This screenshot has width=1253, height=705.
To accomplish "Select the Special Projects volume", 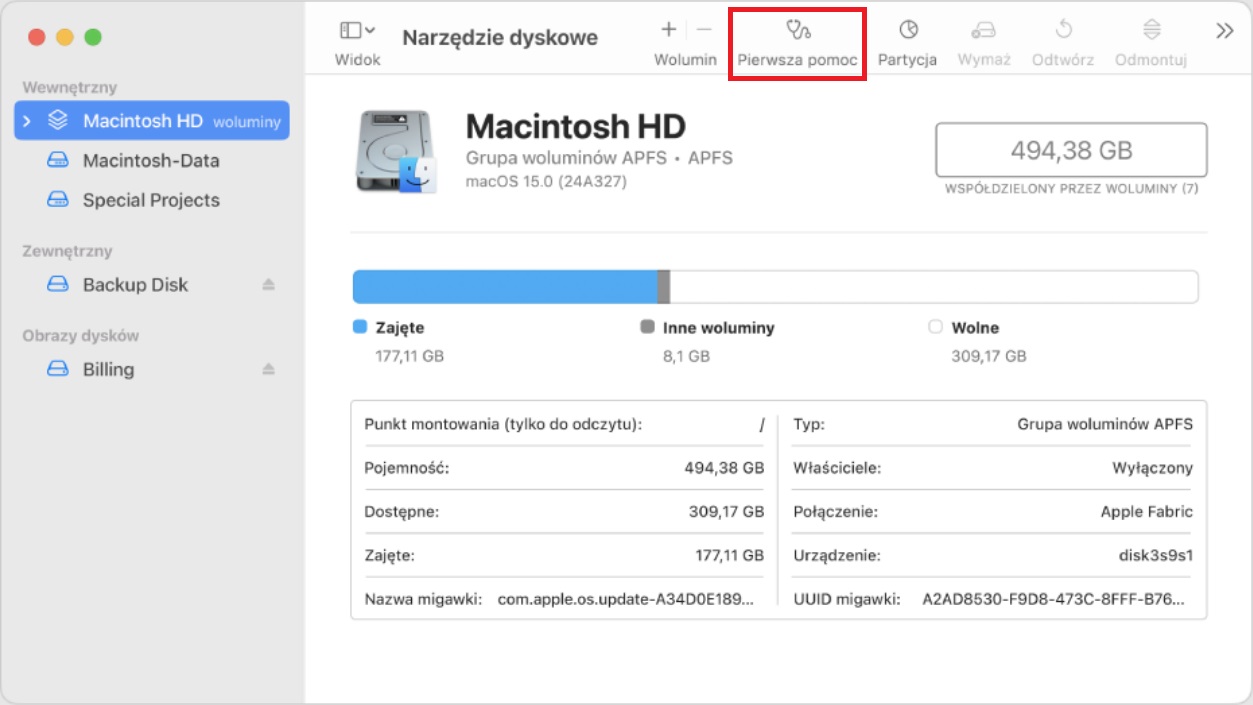I will click(151, 200).
